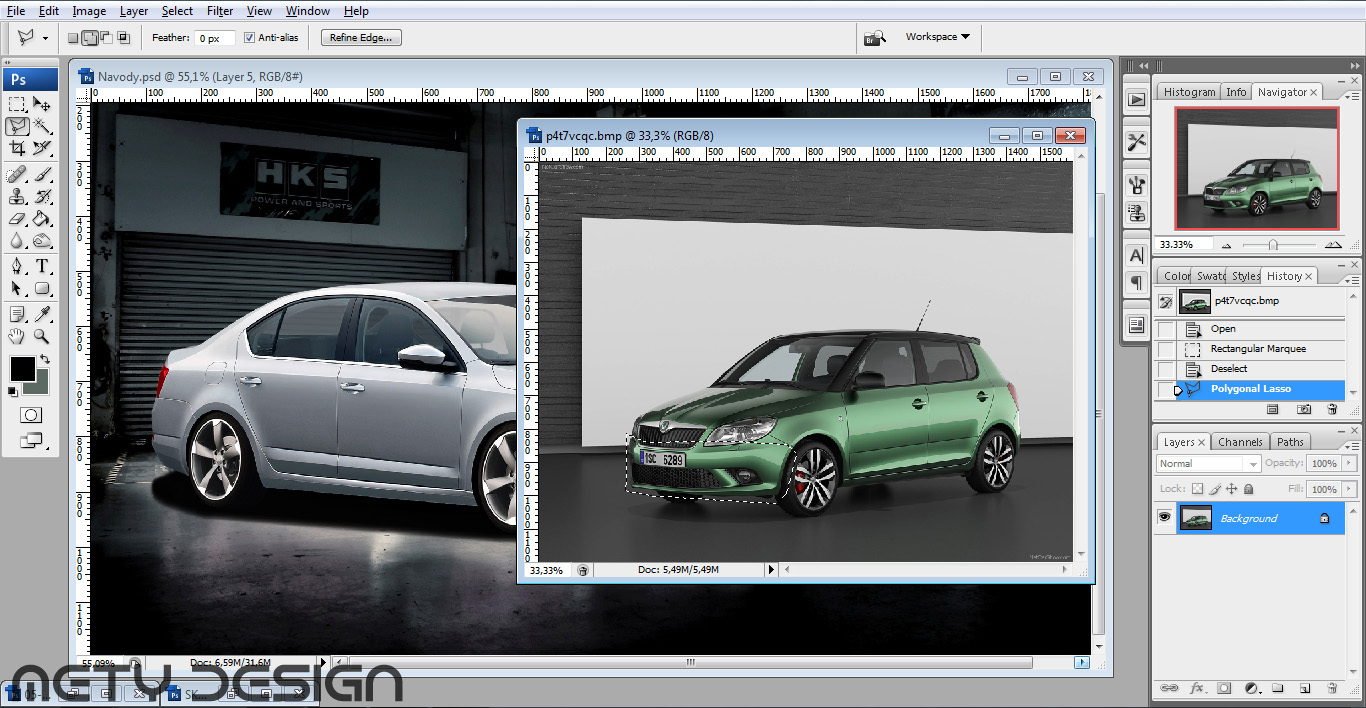Viewport: 1366px width, 708px height.
Task: Toggle Quick Mask mode
Action: [31, 415]
